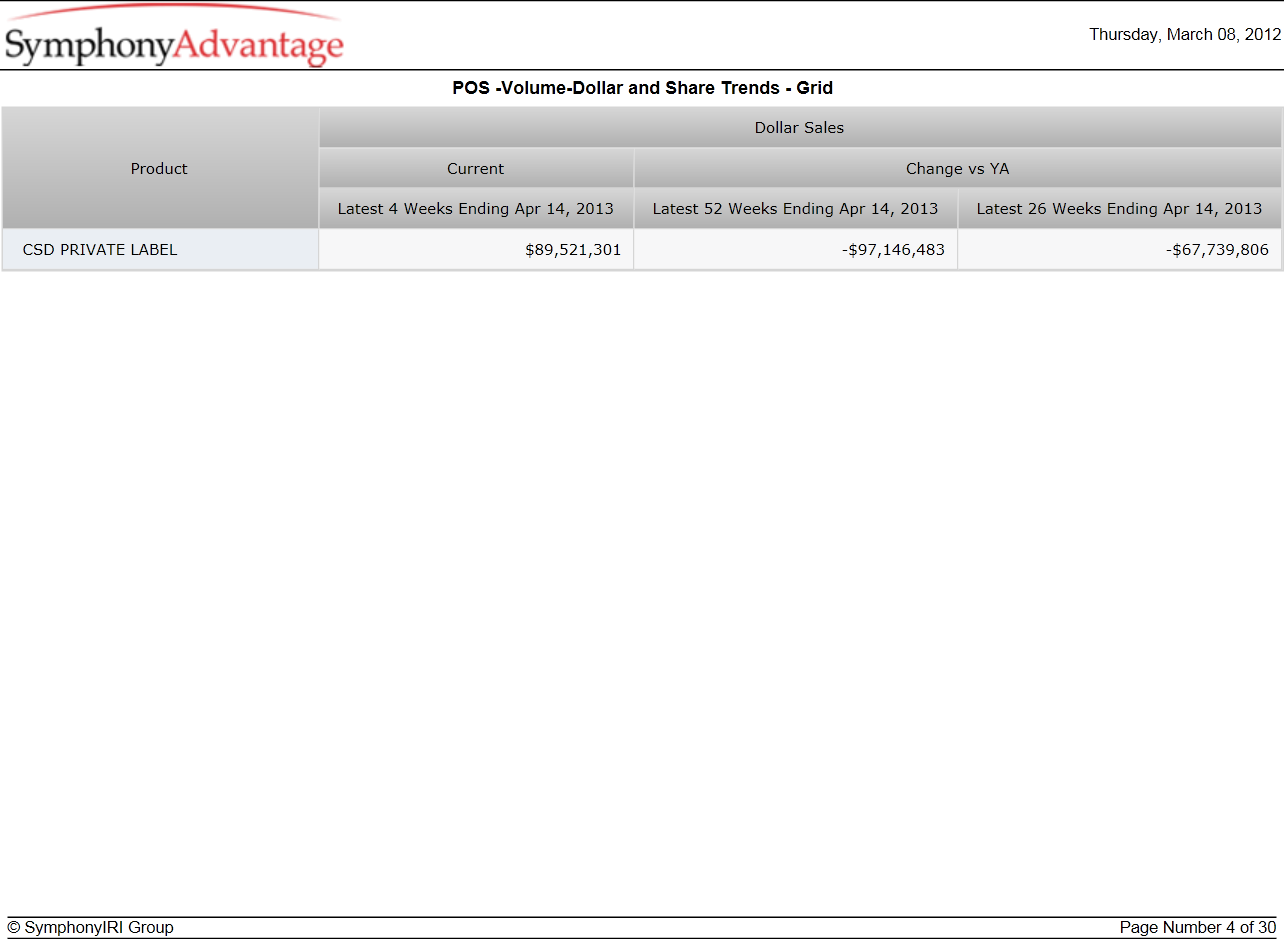This screenshot has height=946, width=1284.
Task: Select Latest 26 Weeks Ending Apr 14, 2013
Action: [1120, 209]
